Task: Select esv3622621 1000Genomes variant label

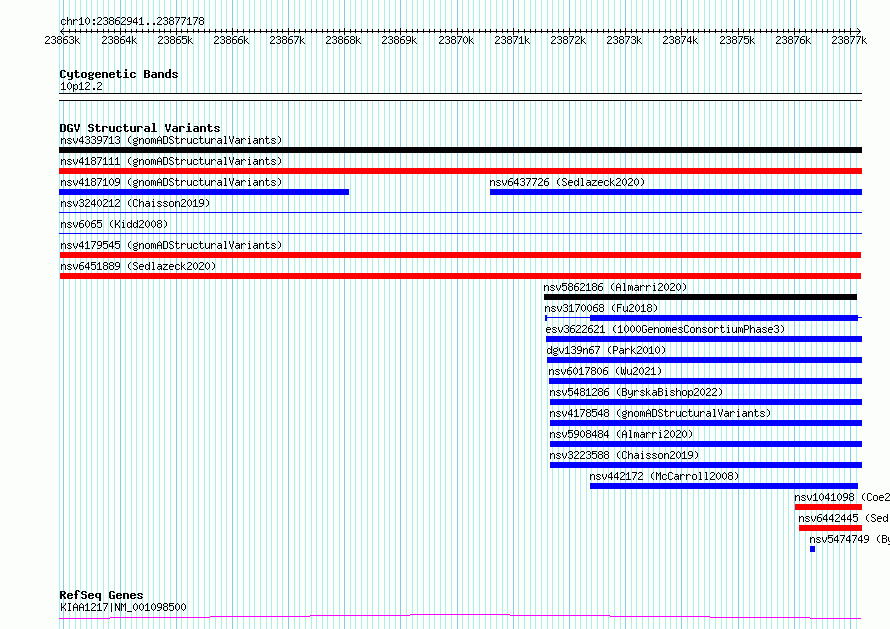Action: [665, 329]
